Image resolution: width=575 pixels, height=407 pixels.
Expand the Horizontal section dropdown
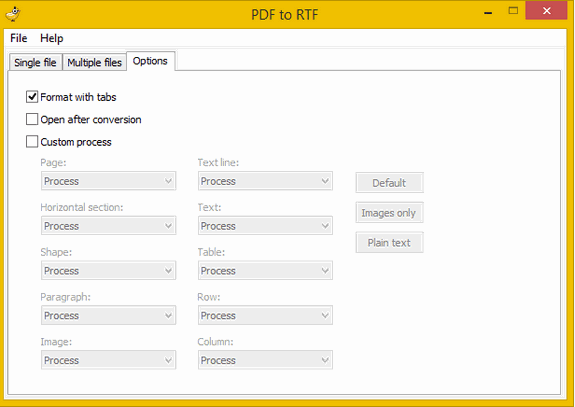[109, 226]
